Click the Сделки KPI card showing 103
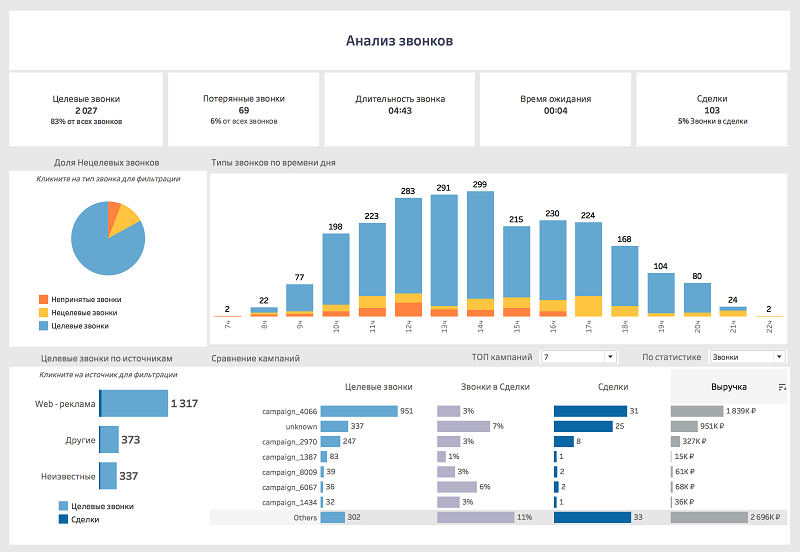 coord(712,109)
